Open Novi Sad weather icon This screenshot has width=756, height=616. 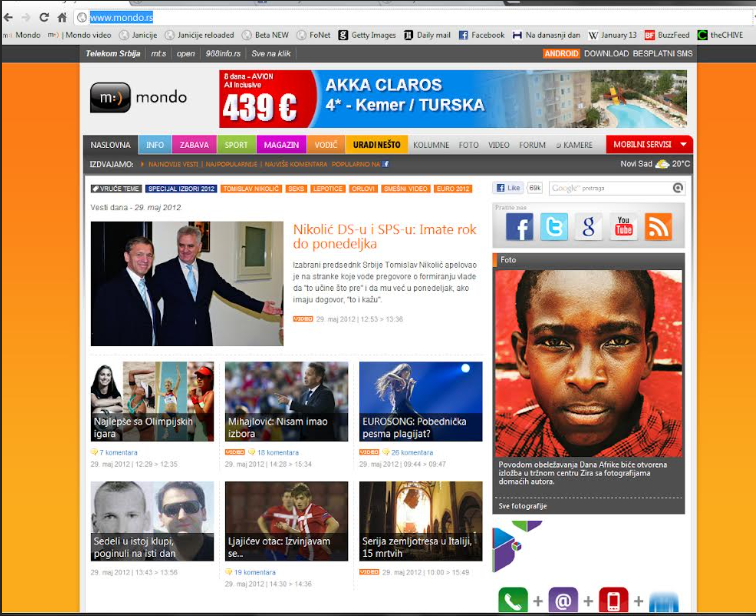[662, 164]
